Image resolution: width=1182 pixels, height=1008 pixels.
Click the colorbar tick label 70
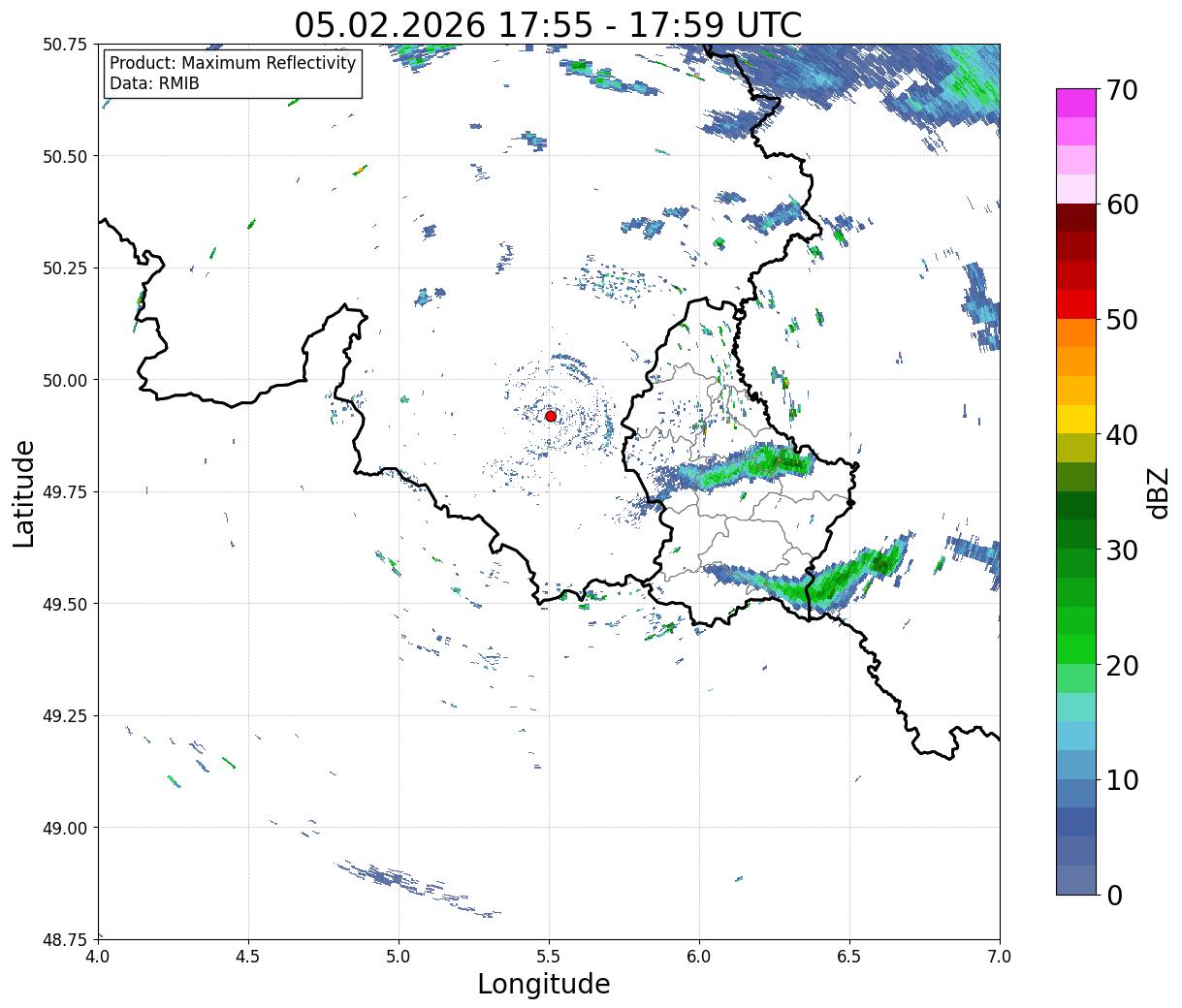tap(1122, 90)
